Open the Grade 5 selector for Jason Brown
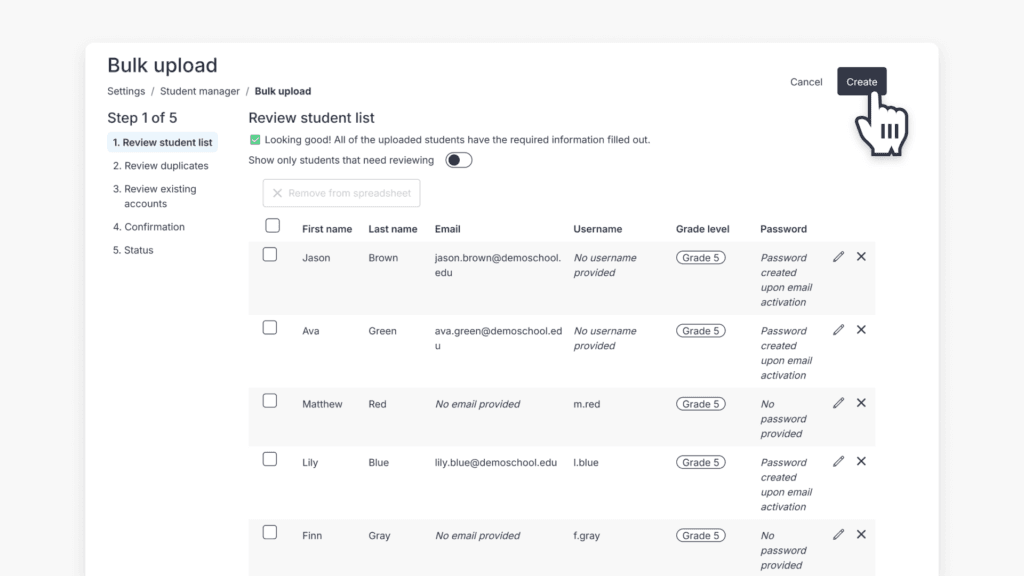Image resolution: width=1024 pixels, height=576 pixels. (x=701, y=257)
